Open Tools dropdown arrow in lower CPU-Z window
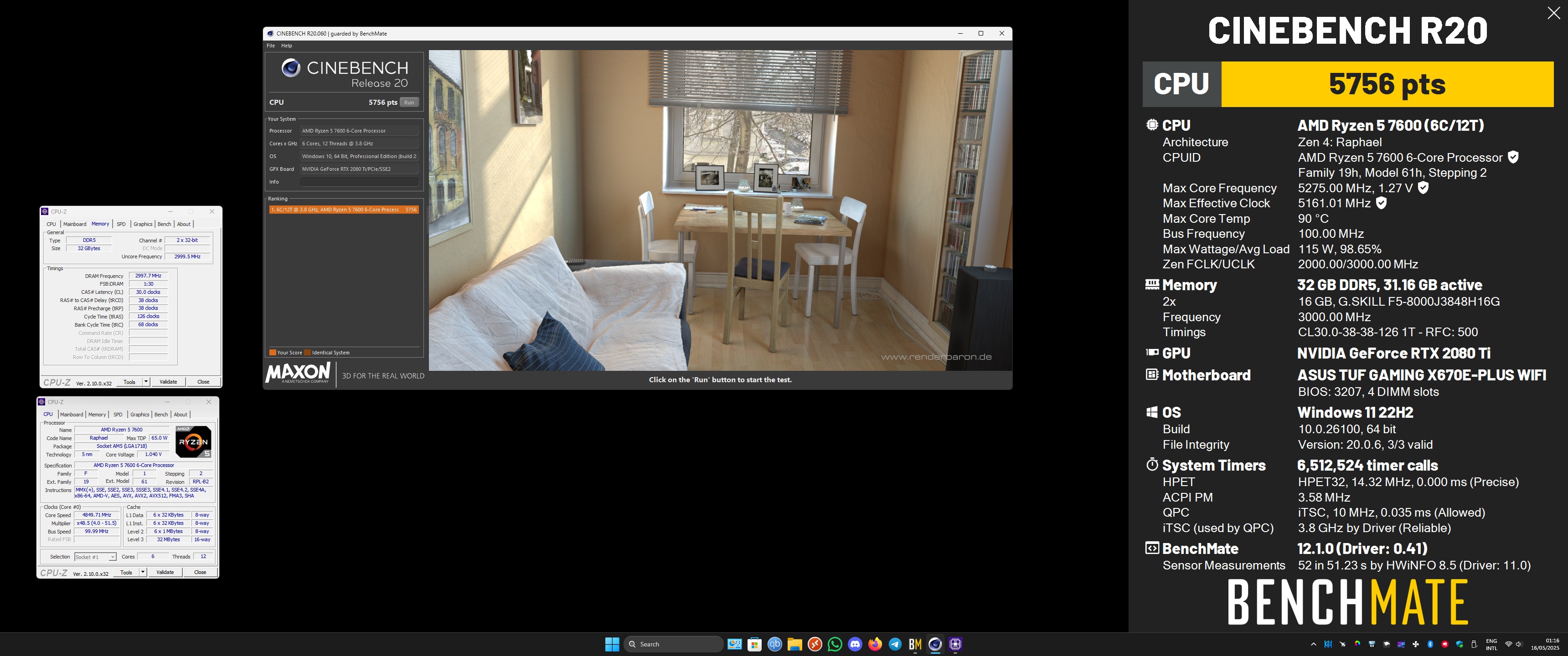The width and height of the screenshot is (1568, 656). (x=143, y=572)
